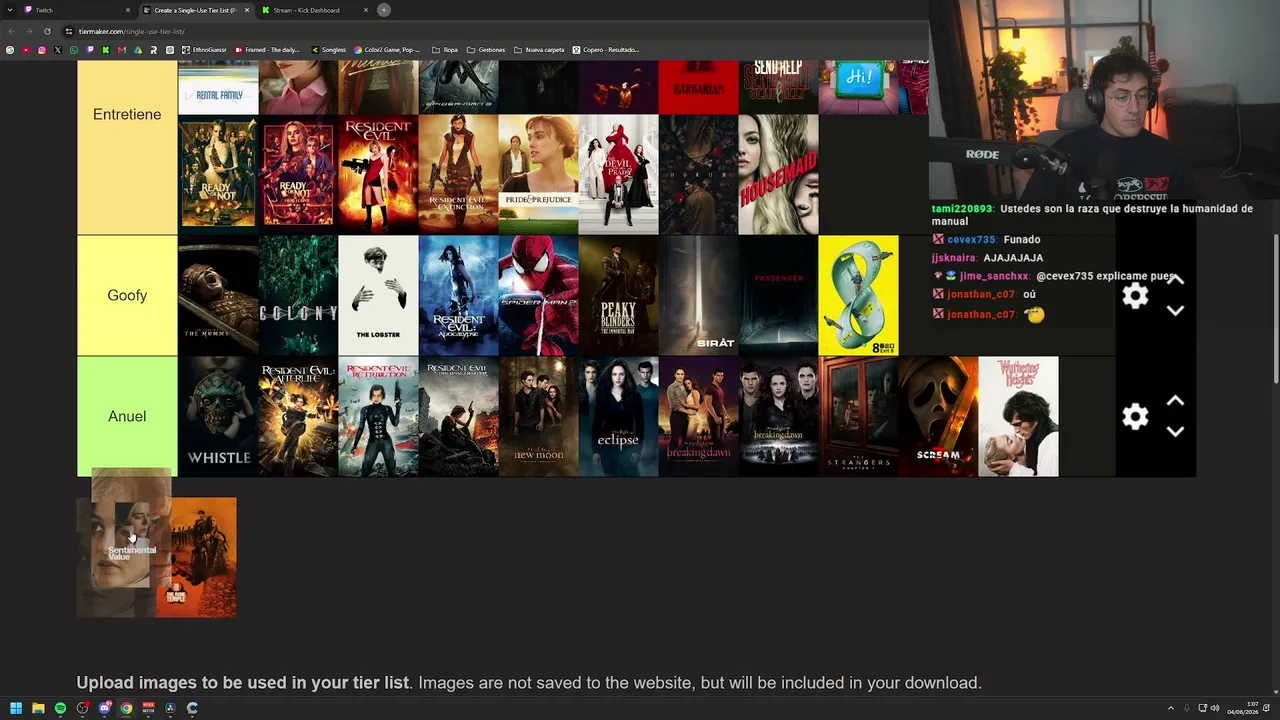This screenshot has height=720, width=1280.
Task: Show hidden system tray icons
Action: [1171, 708]
